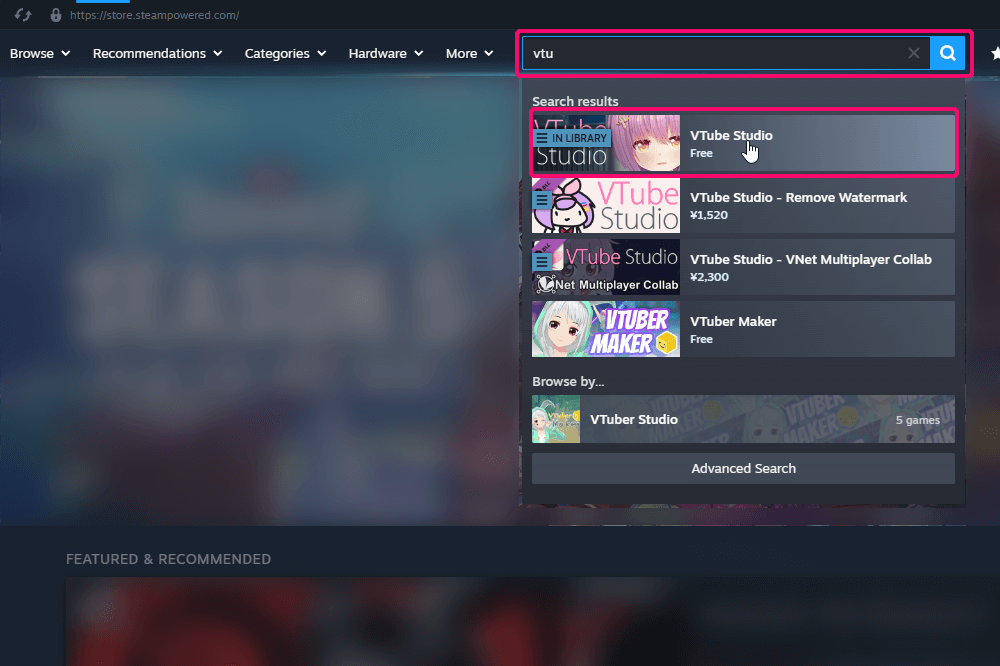Screen dimensions: 1000x666
Task: Open the More menu
Action: point(470,53)
